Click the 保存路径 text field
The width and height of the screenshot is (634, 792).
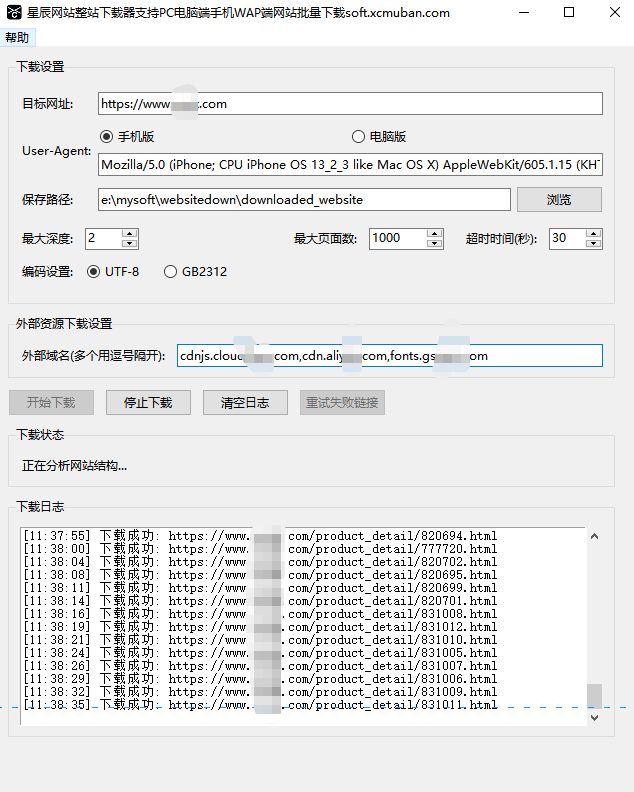[305, 200]
